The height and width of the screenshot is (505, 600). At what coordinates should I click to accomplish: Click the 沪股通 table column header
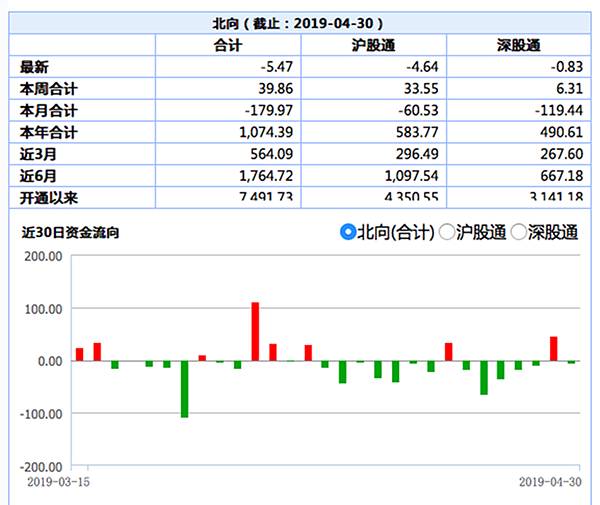click(373, 45)
